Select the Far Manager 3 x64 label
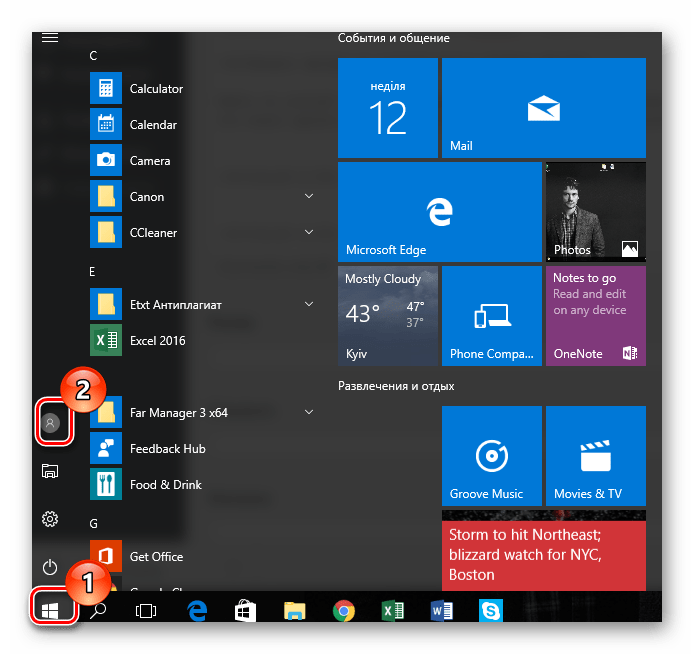 [x=179, y=413]
